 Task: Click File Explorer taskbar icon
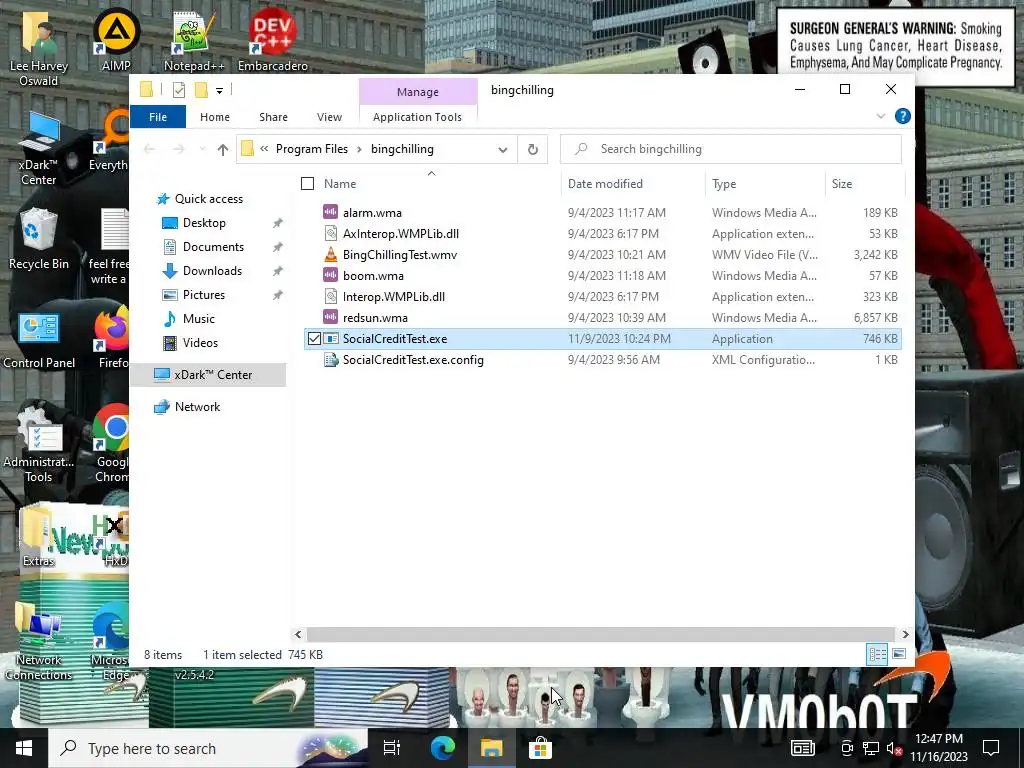491,748
